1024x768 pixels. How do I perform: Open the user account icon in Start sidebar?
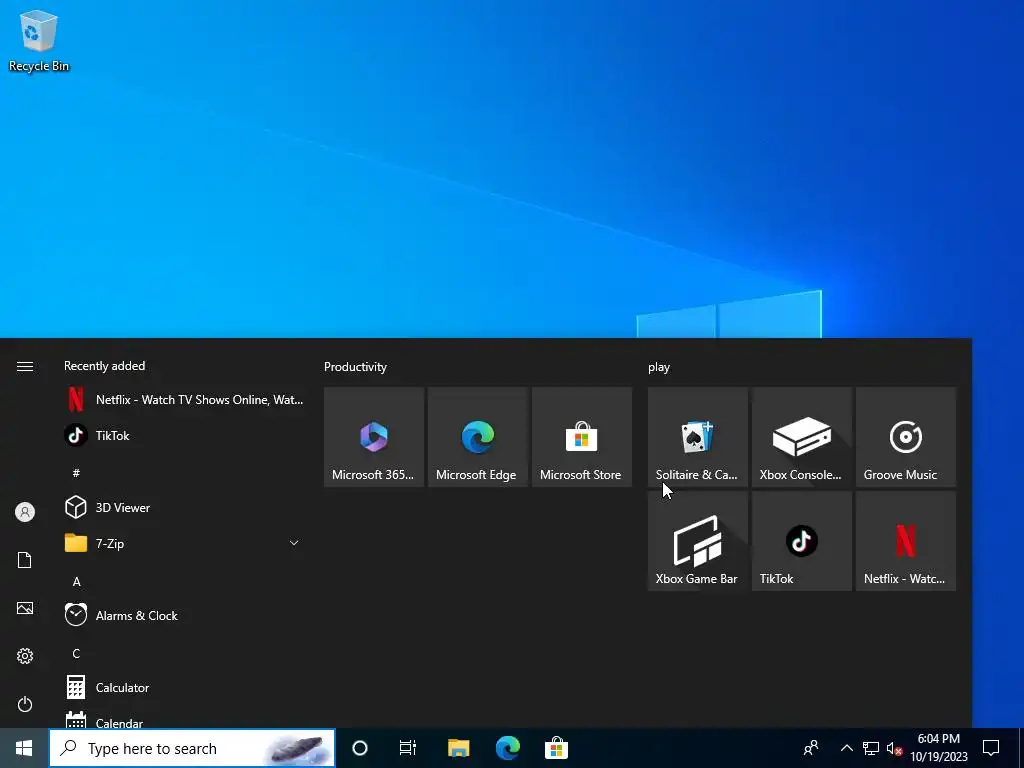(x=25, y=512)
